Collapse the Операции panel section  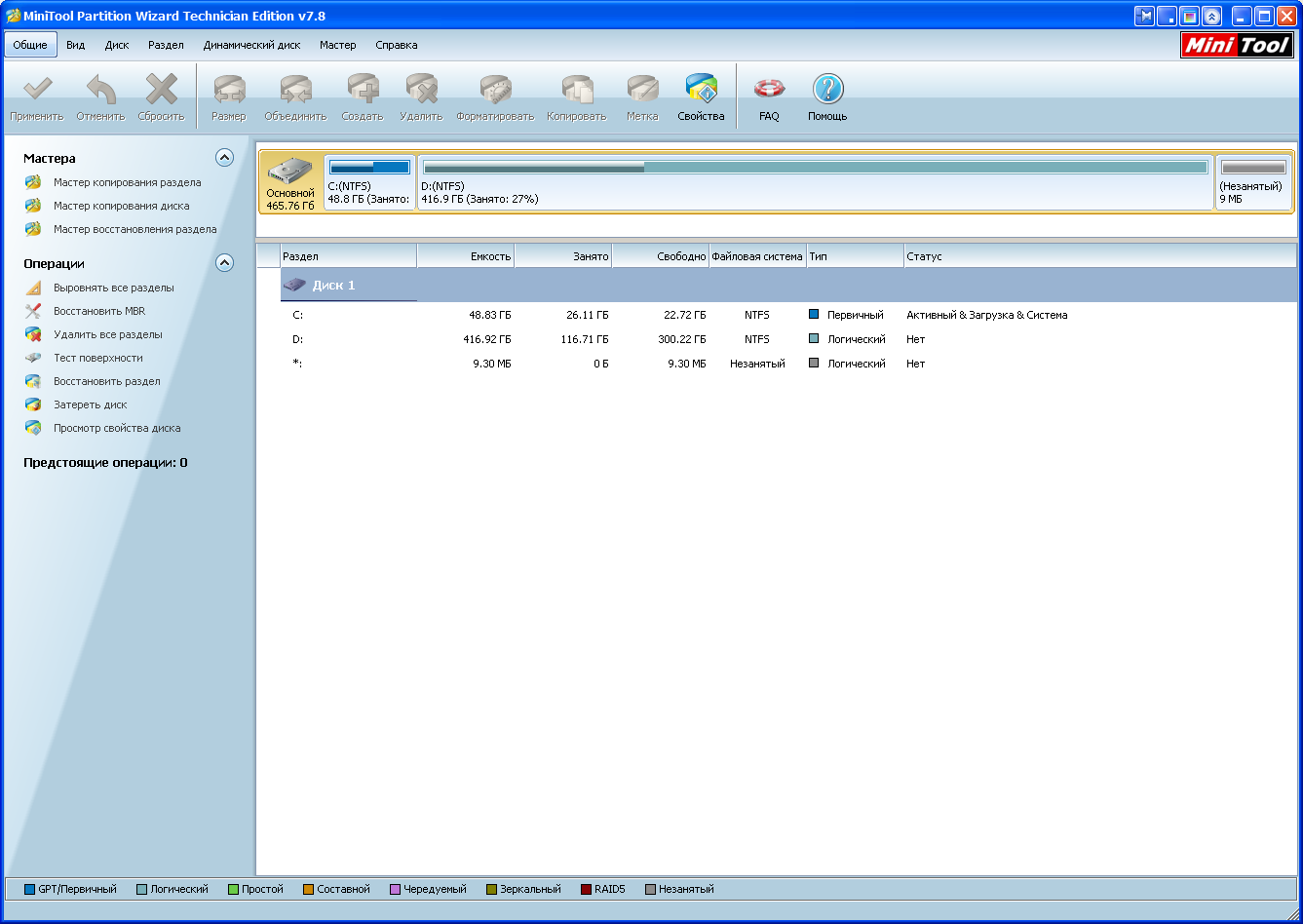click(x=224, y=262)
